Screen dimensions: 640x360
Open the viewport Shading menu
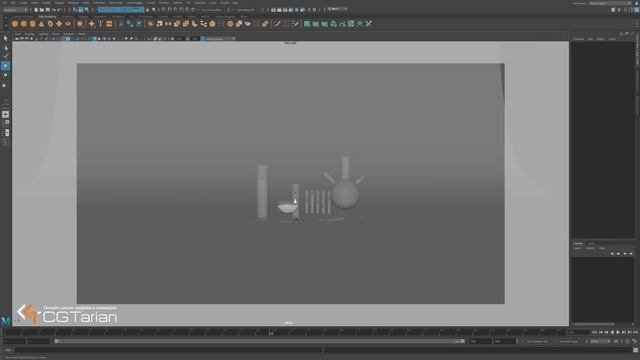tap(30, 34)
